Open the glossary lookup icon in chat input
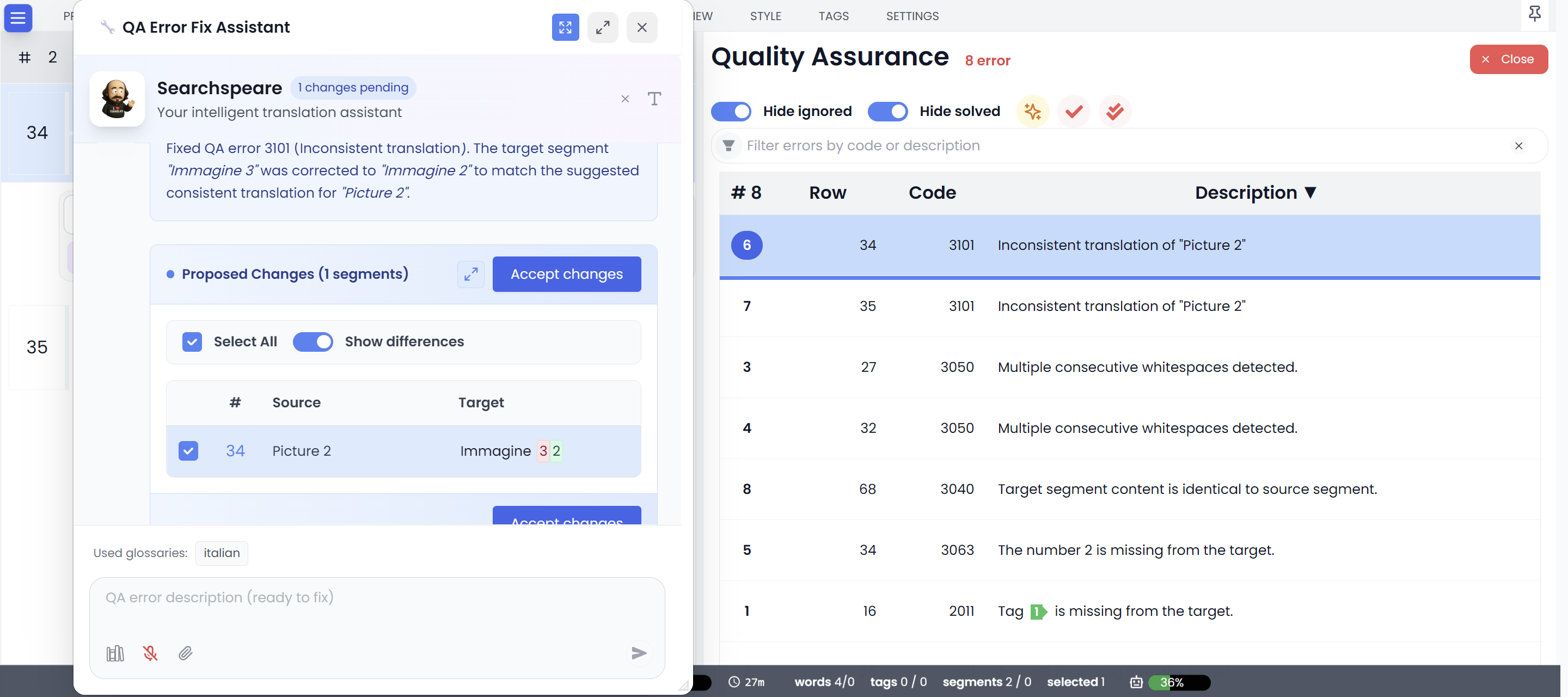Viewport: 1568px width, 697px height. click(x=114, y=653)
